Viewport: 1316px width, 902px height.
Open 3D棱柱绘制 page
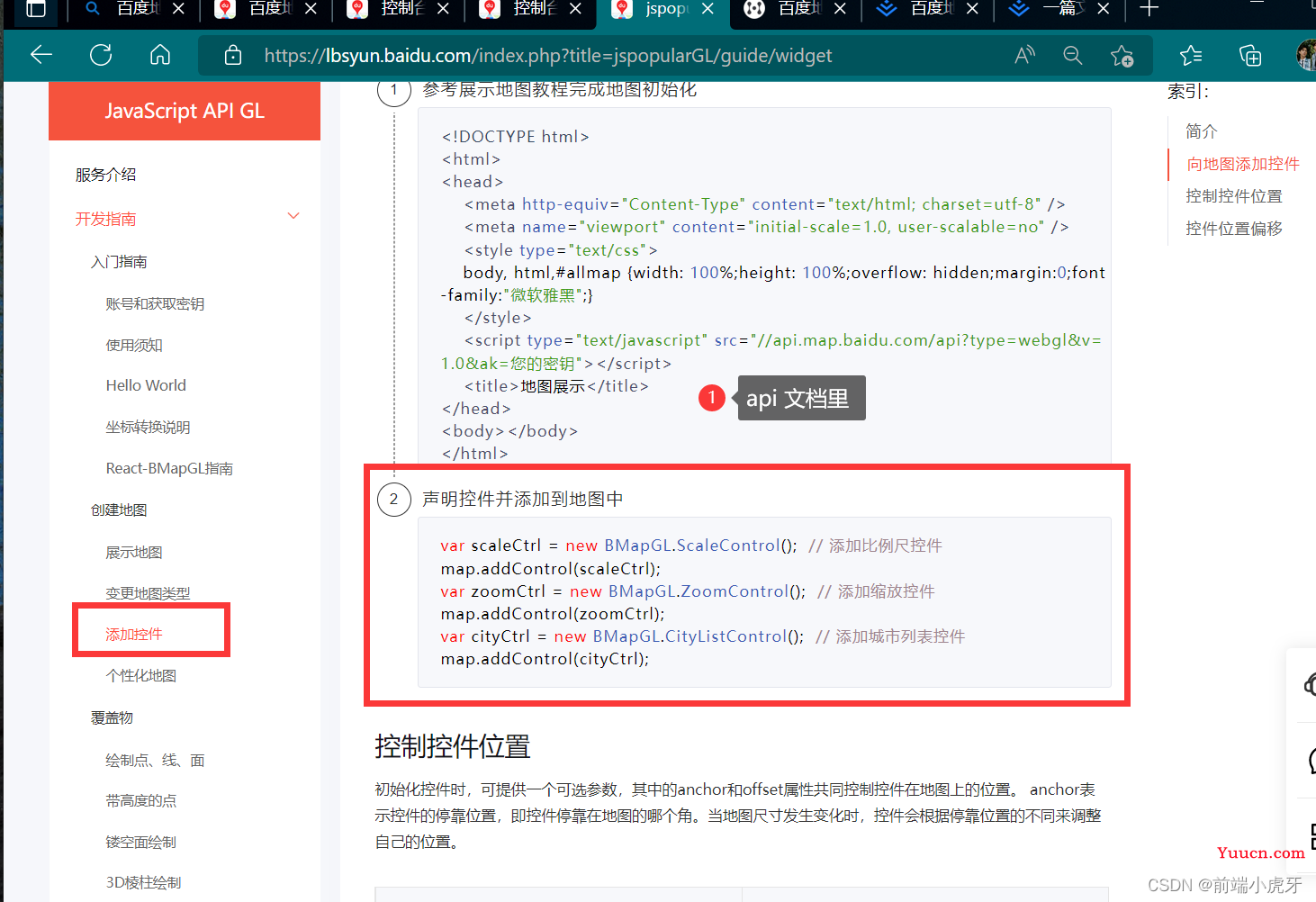pyautogui.click(x=143, y=883)
